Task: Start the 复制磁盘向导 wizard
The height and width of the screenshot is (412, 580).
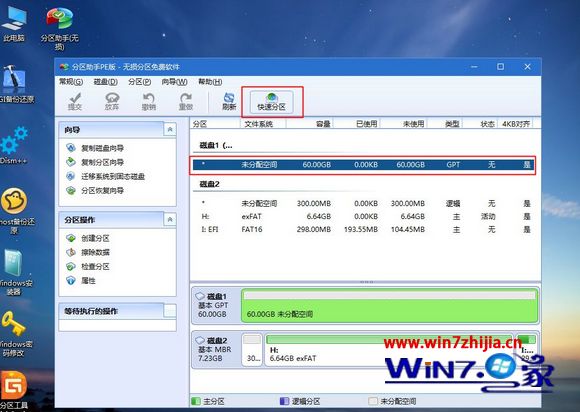Action: click(x=102, y=148)
